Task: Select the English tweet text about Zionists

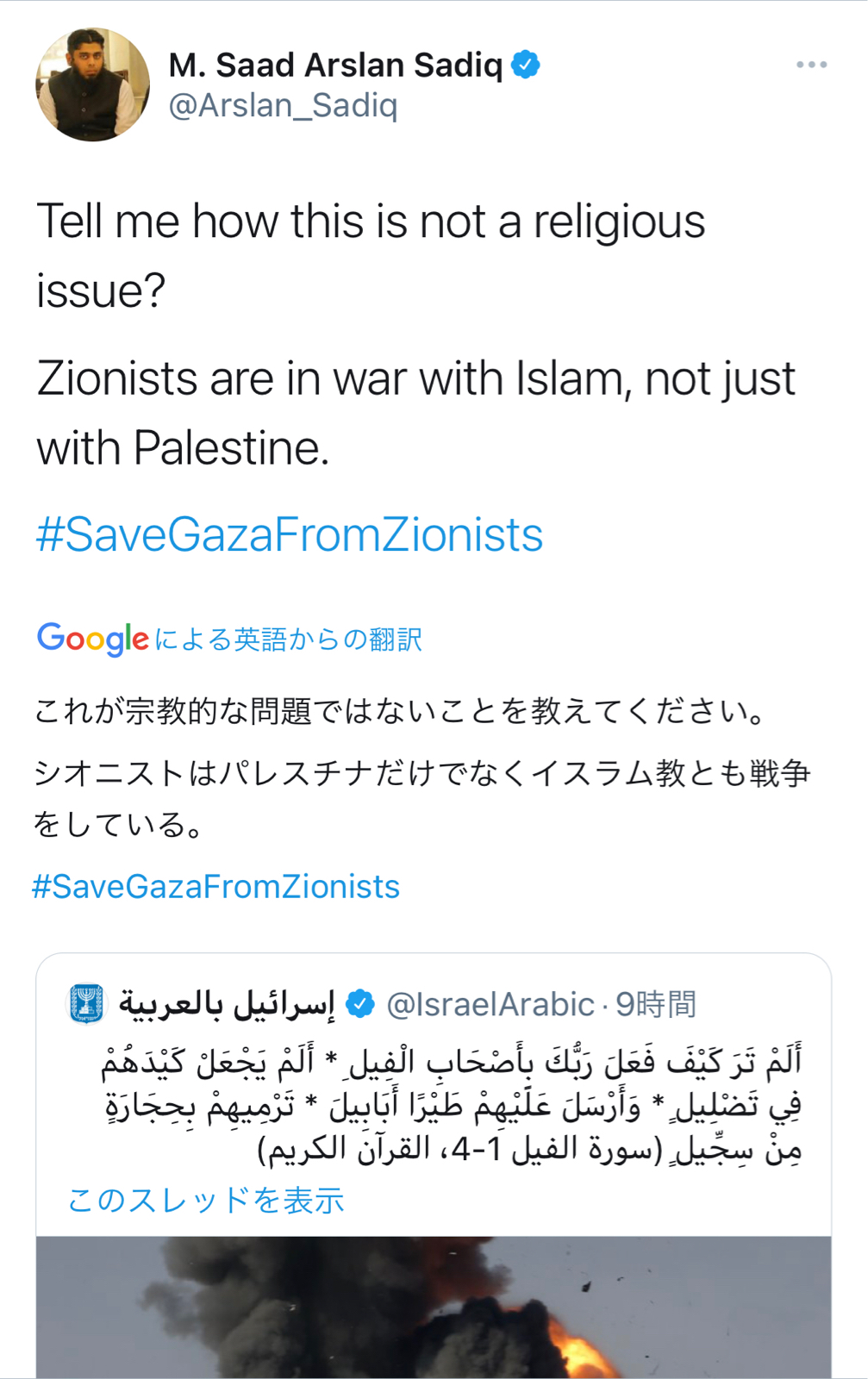Action: pos(416,414)
